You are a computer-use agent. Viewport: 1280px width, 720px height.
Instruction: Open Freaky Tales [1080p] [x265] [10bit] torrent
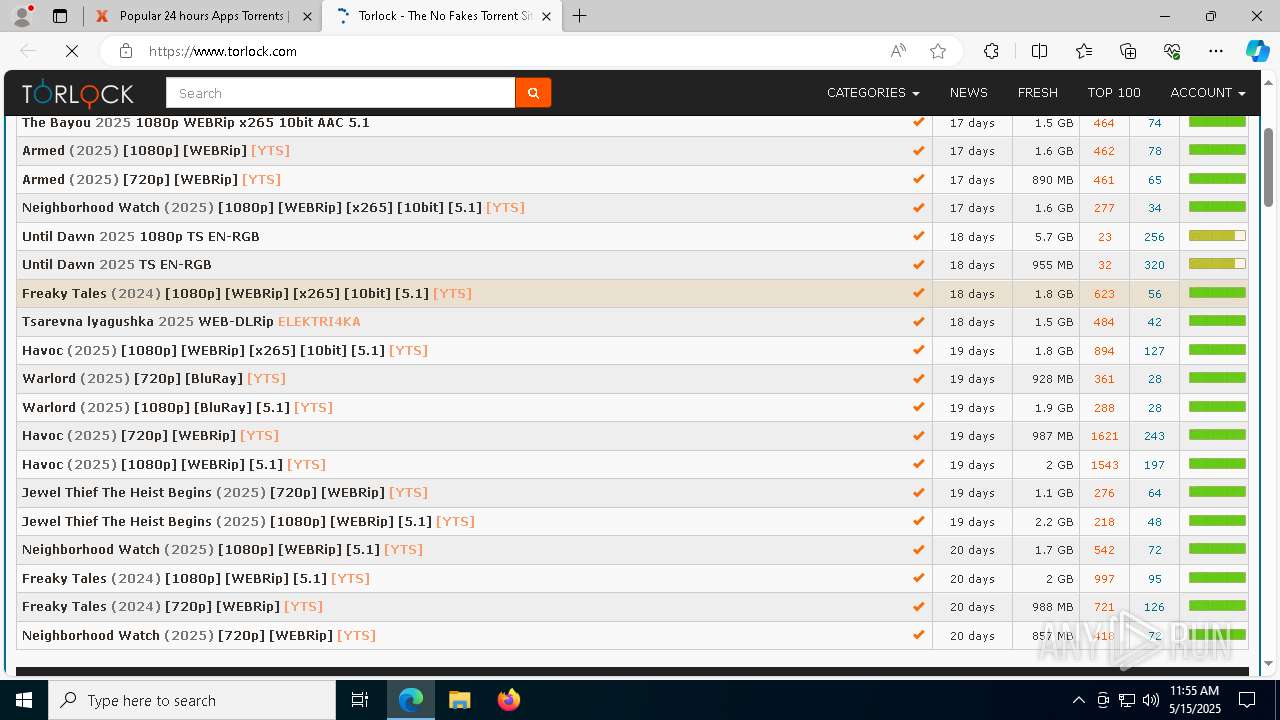pyautogui.click(x=247, y=293)
